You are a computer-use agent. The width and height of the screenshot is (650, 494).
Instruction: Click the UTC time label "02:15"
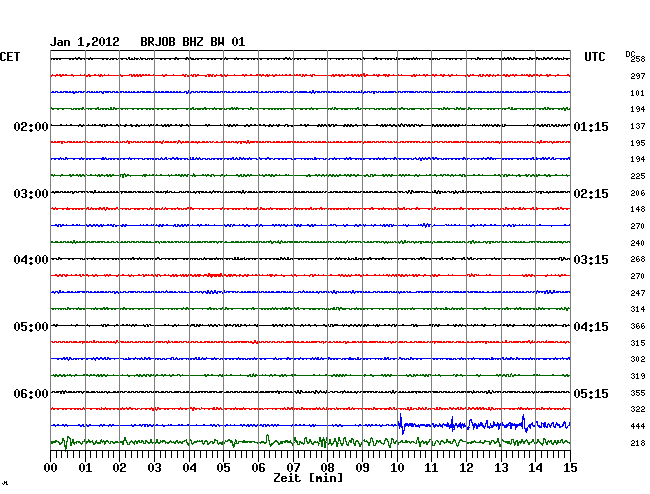591,194
